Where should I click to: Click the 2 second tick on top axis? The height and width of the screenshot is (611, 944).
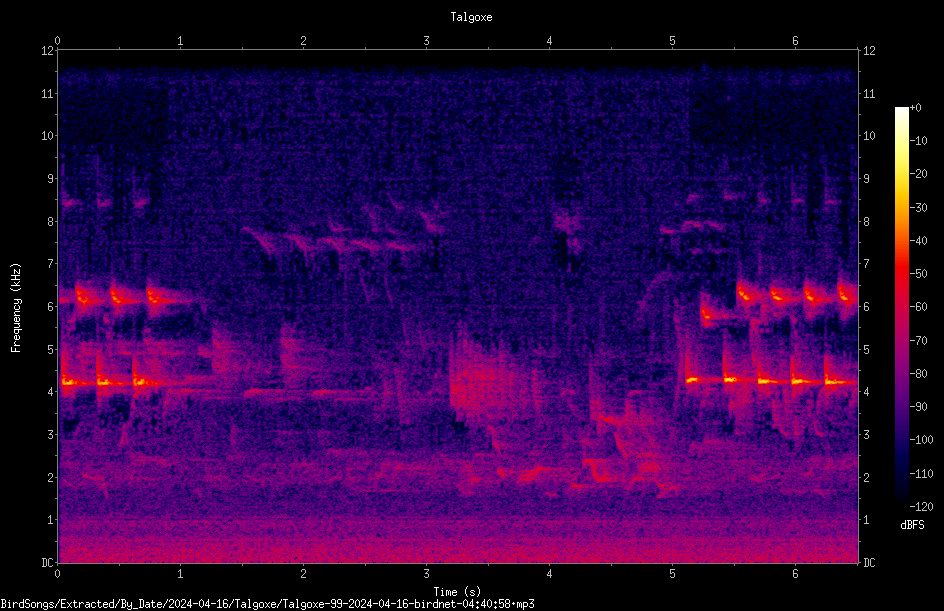click(303, 41)
